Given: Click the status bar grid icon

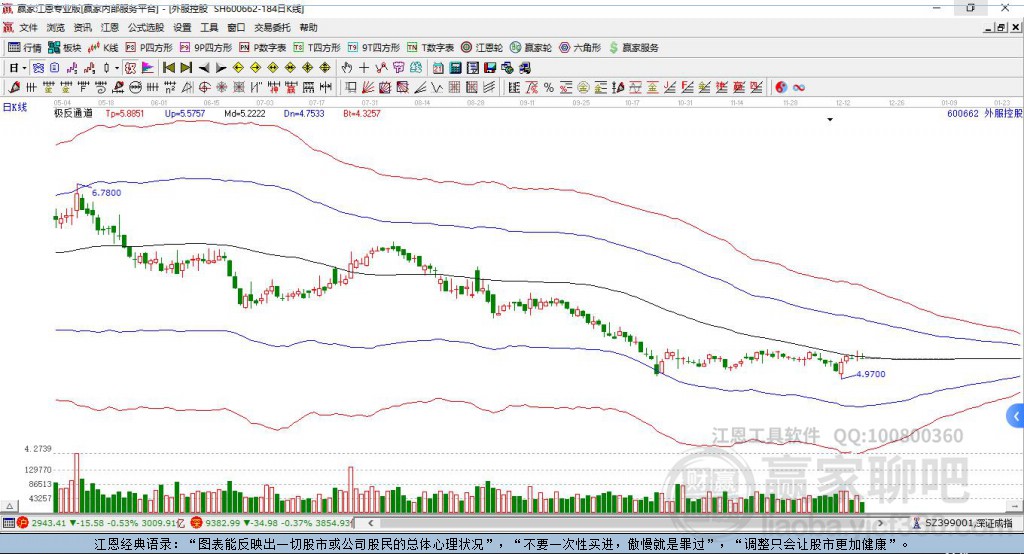Looking at the screenshot, I should [x=8, y=523].
